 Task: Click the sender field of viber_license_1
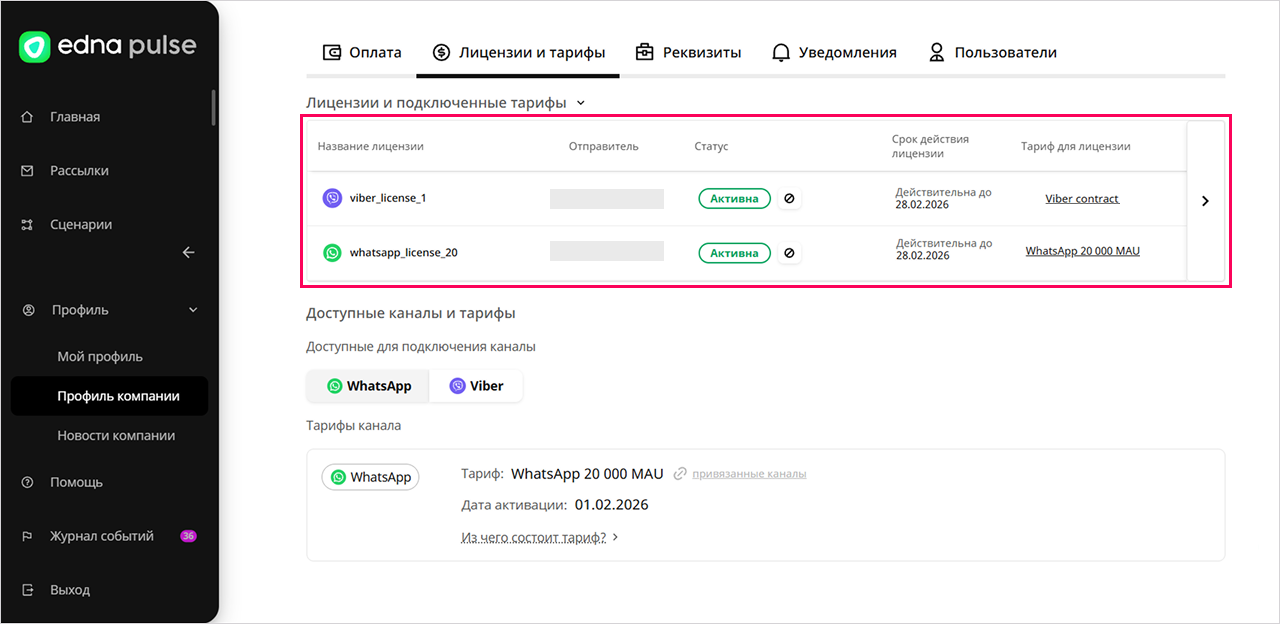click(607, 199)
